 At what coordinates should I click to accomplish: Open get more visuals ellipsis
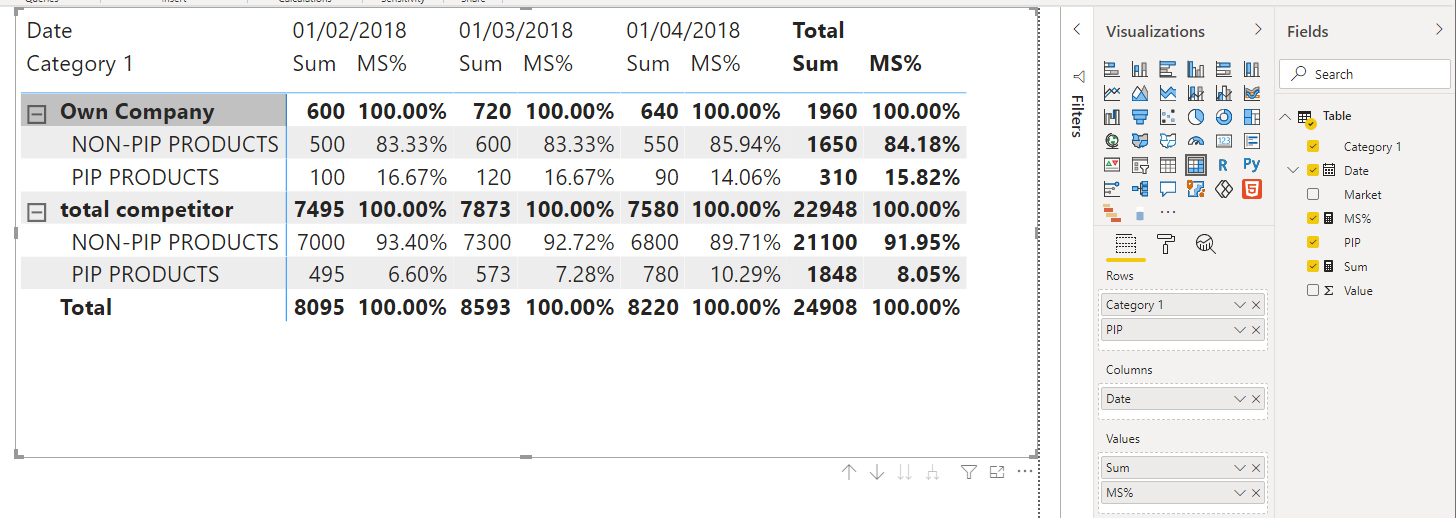tap(1167, 212)
